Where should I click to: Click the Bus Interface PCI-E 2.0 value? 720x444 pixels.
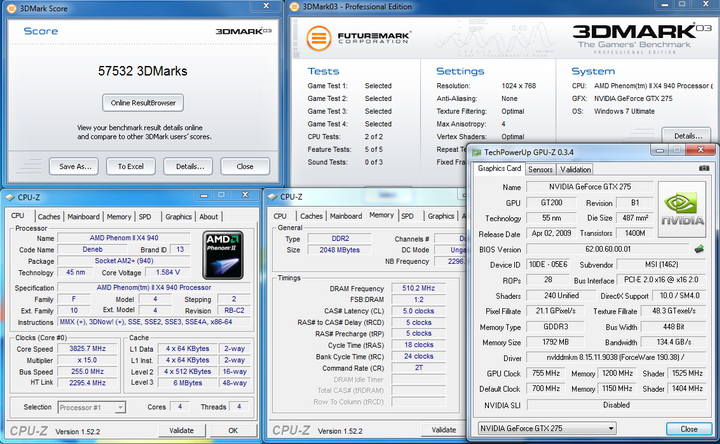click(661, 280)
